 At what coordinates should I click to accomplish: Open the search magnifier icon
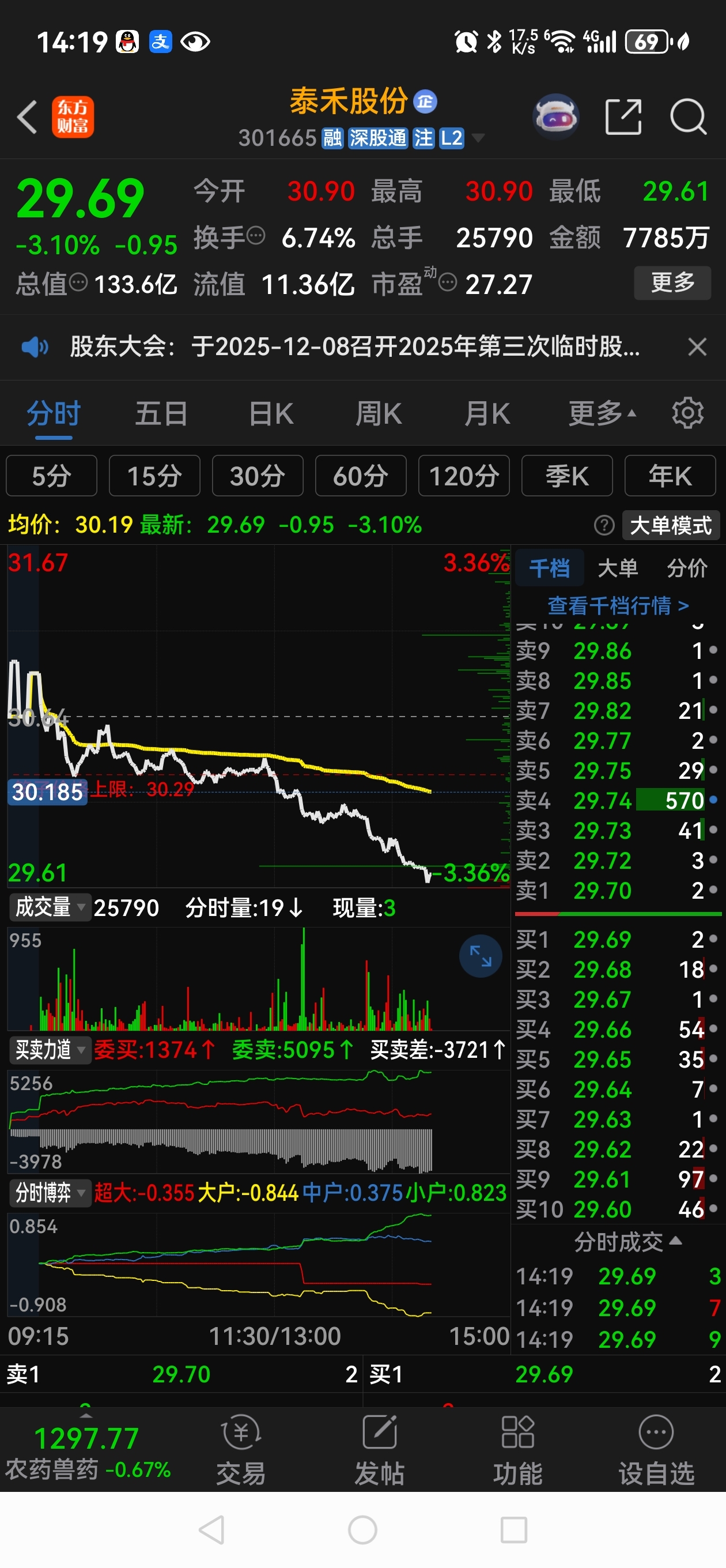[689, 116]
